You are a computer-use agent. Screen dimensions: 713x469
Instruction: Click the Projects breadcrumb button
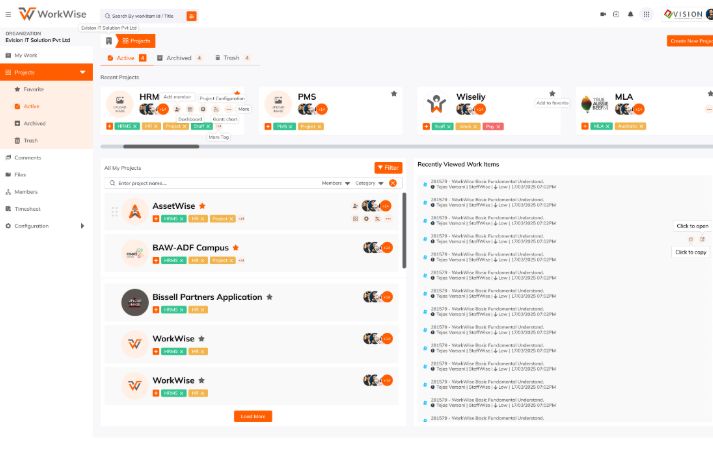point(136,41)
